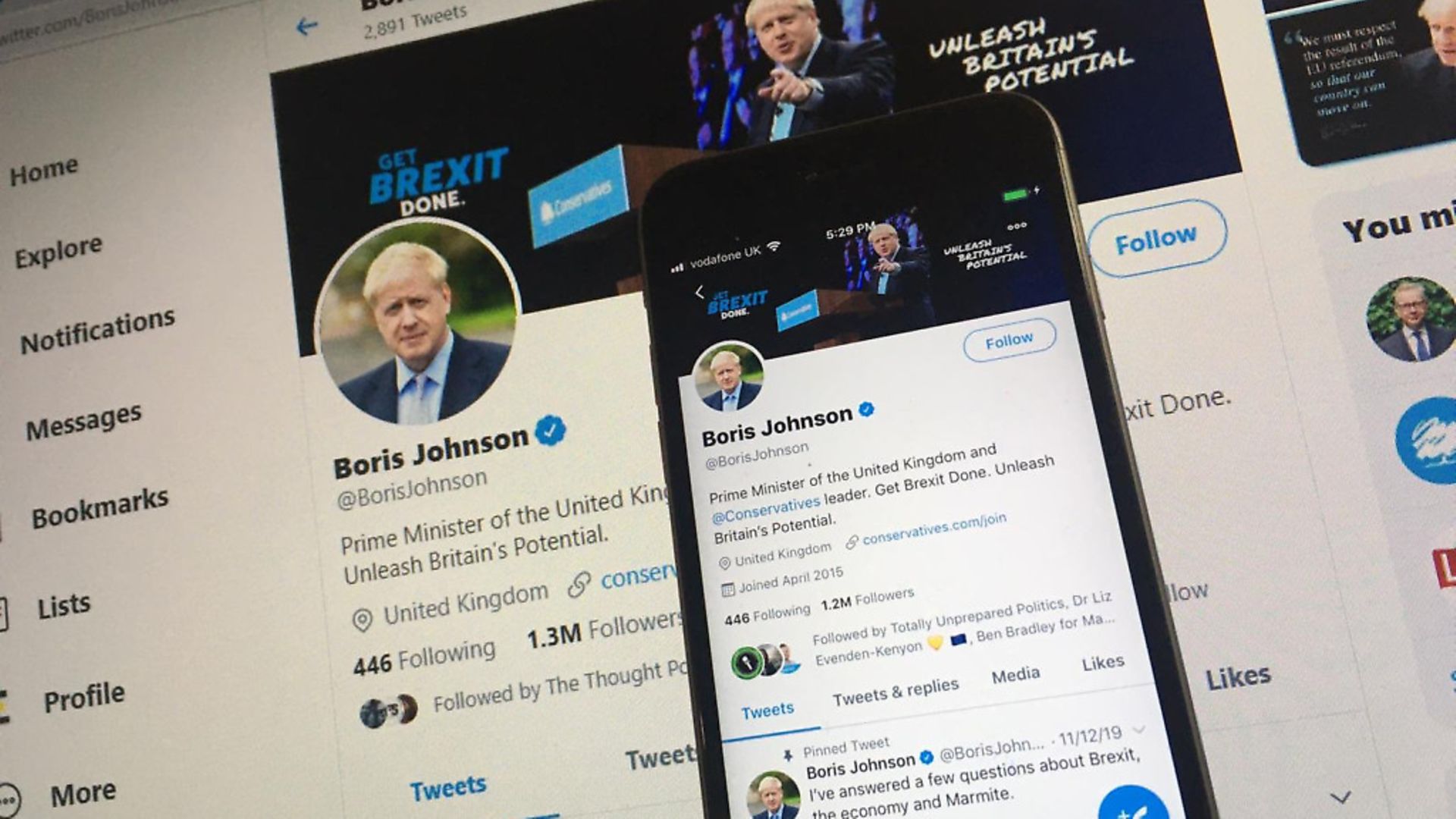Image resolution: width=1456 pixels, height=819 pixels.
Task: Expand the chevron at bottom right
Action: (1341, 797)
